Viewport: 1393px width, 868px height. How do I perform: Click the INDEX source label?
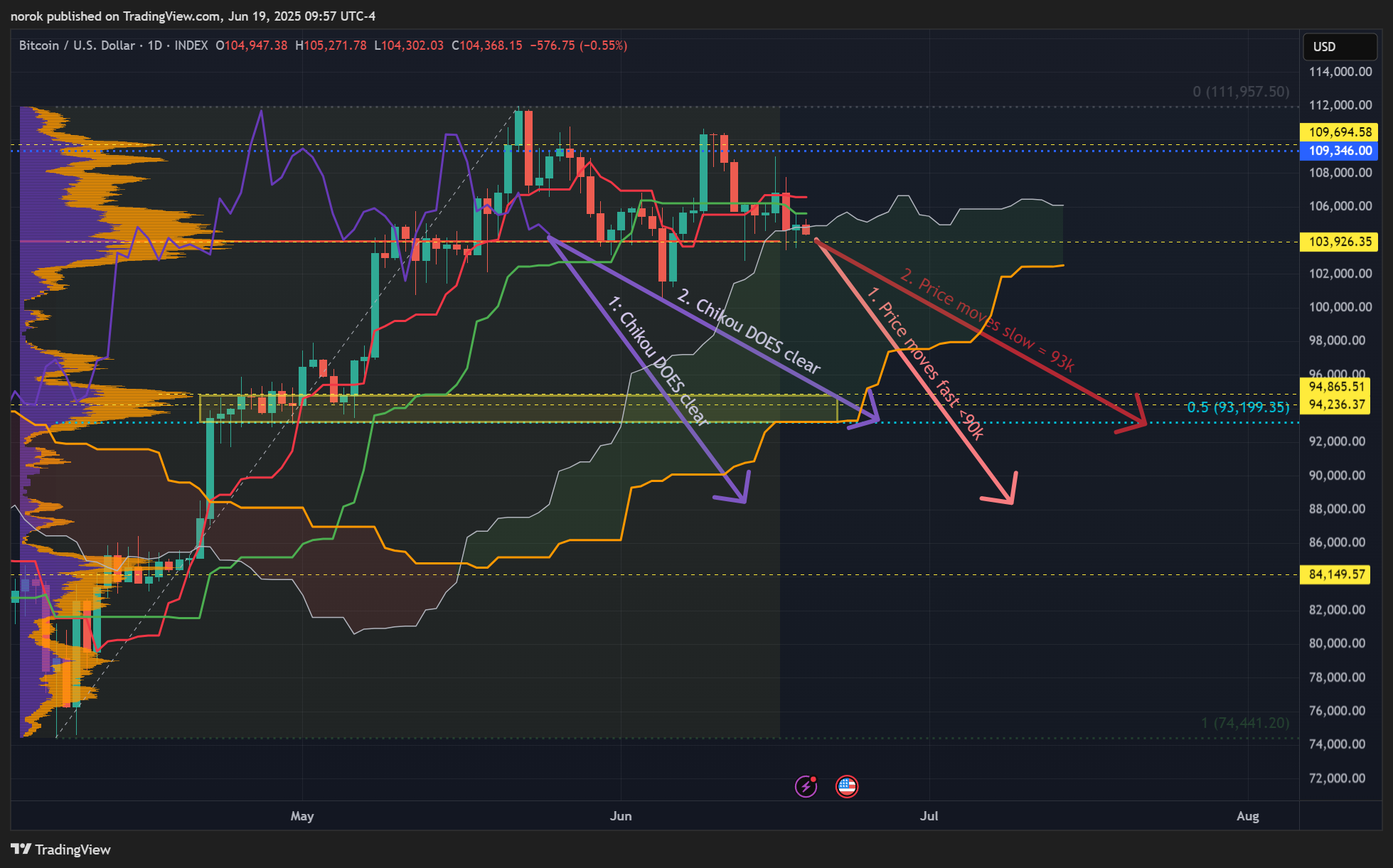pos(191,45)
